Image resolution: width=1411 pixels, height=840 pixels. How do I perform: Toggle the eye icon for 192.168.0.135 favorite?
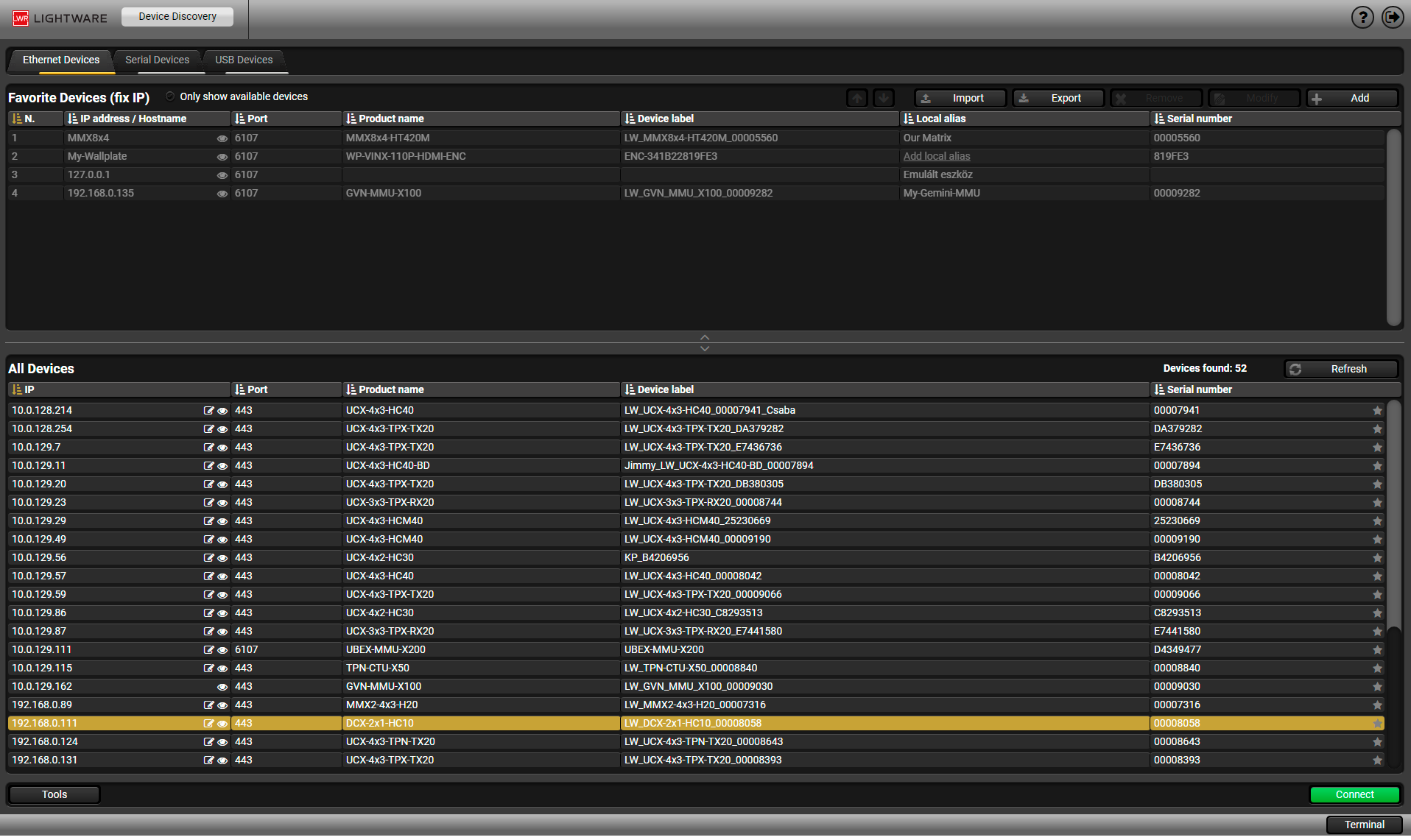tap(222, 194)
